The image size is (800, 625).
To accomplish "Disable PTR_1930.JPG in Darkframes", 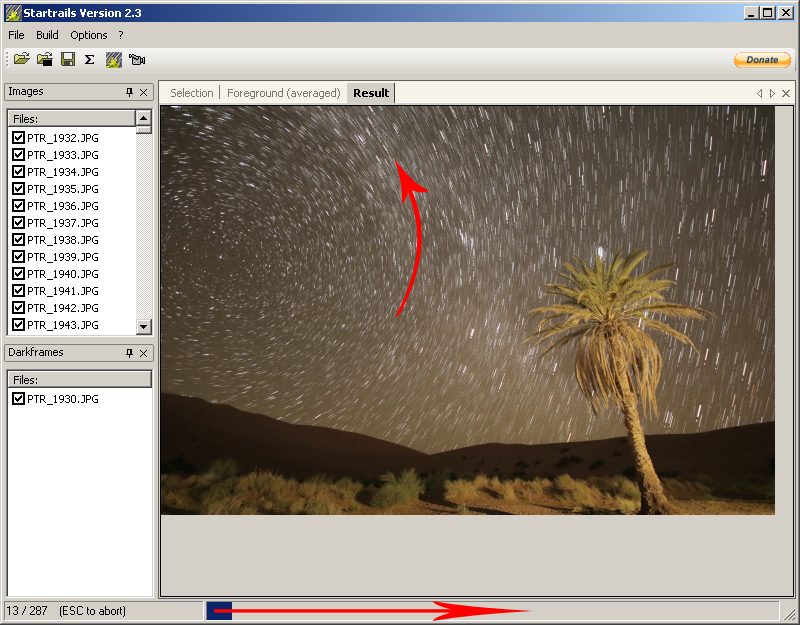I will (x=18, y=399).
